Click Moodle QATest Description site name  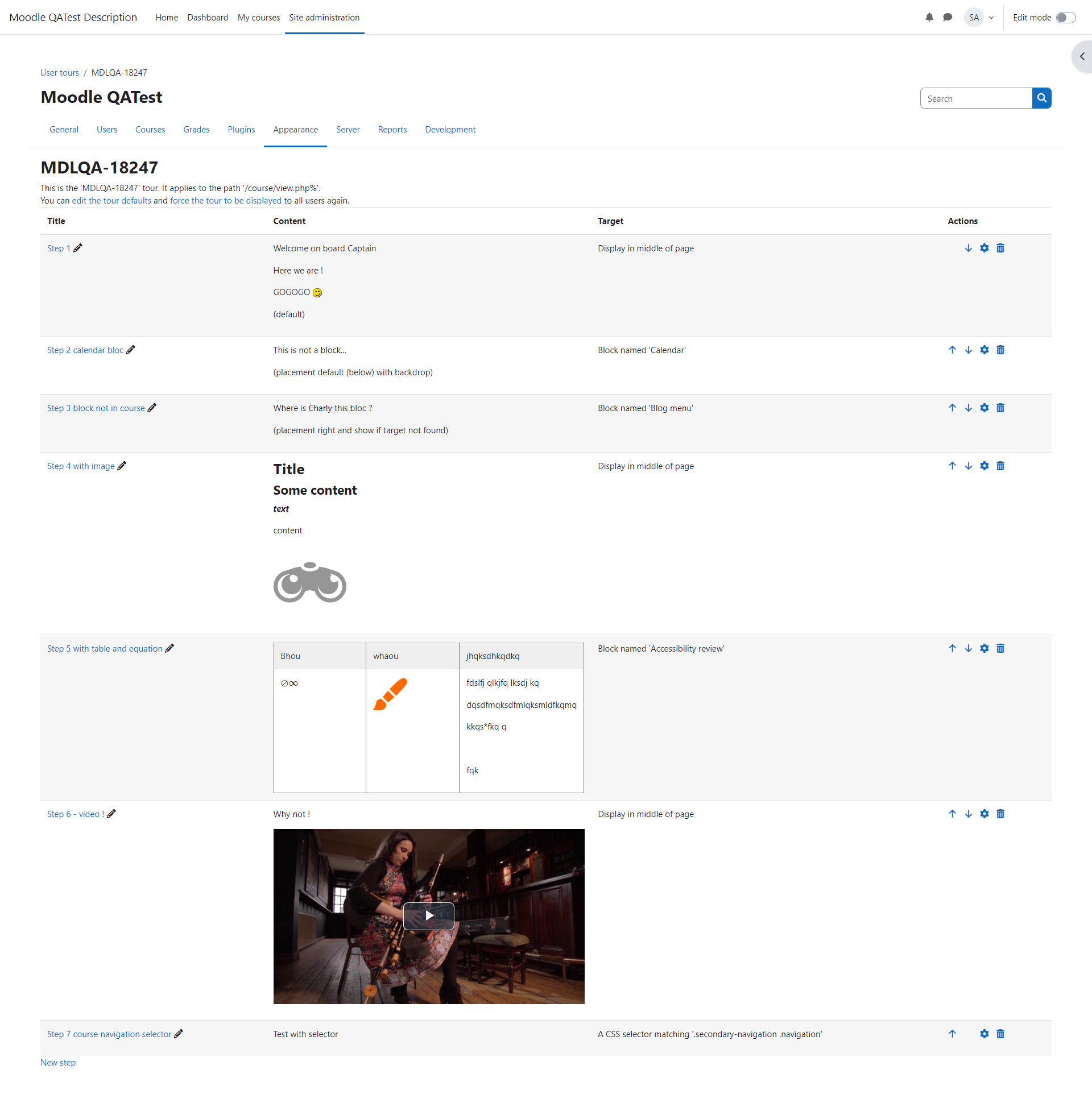tap(73, 17)
